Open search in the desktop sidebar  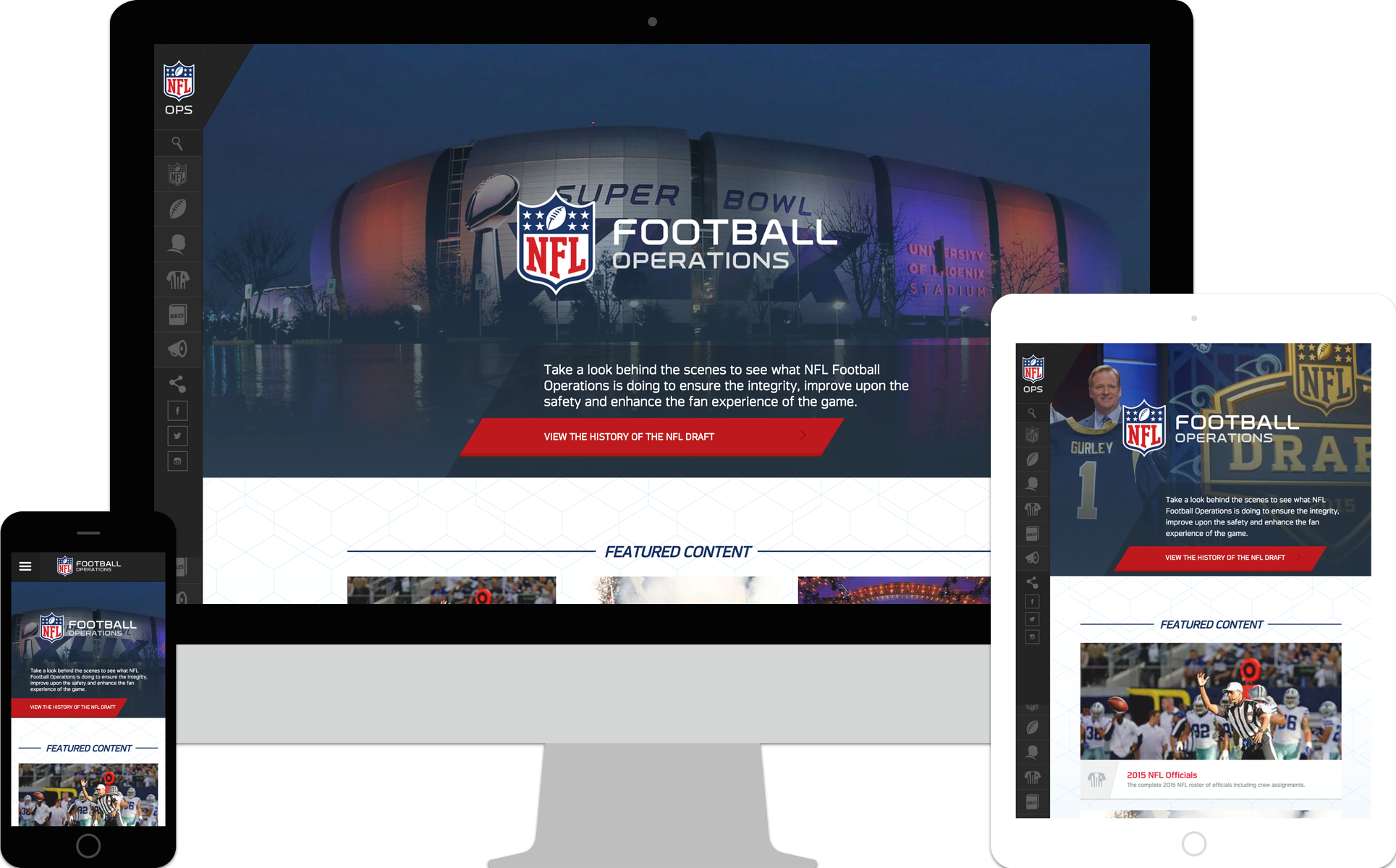pos(177,143)
